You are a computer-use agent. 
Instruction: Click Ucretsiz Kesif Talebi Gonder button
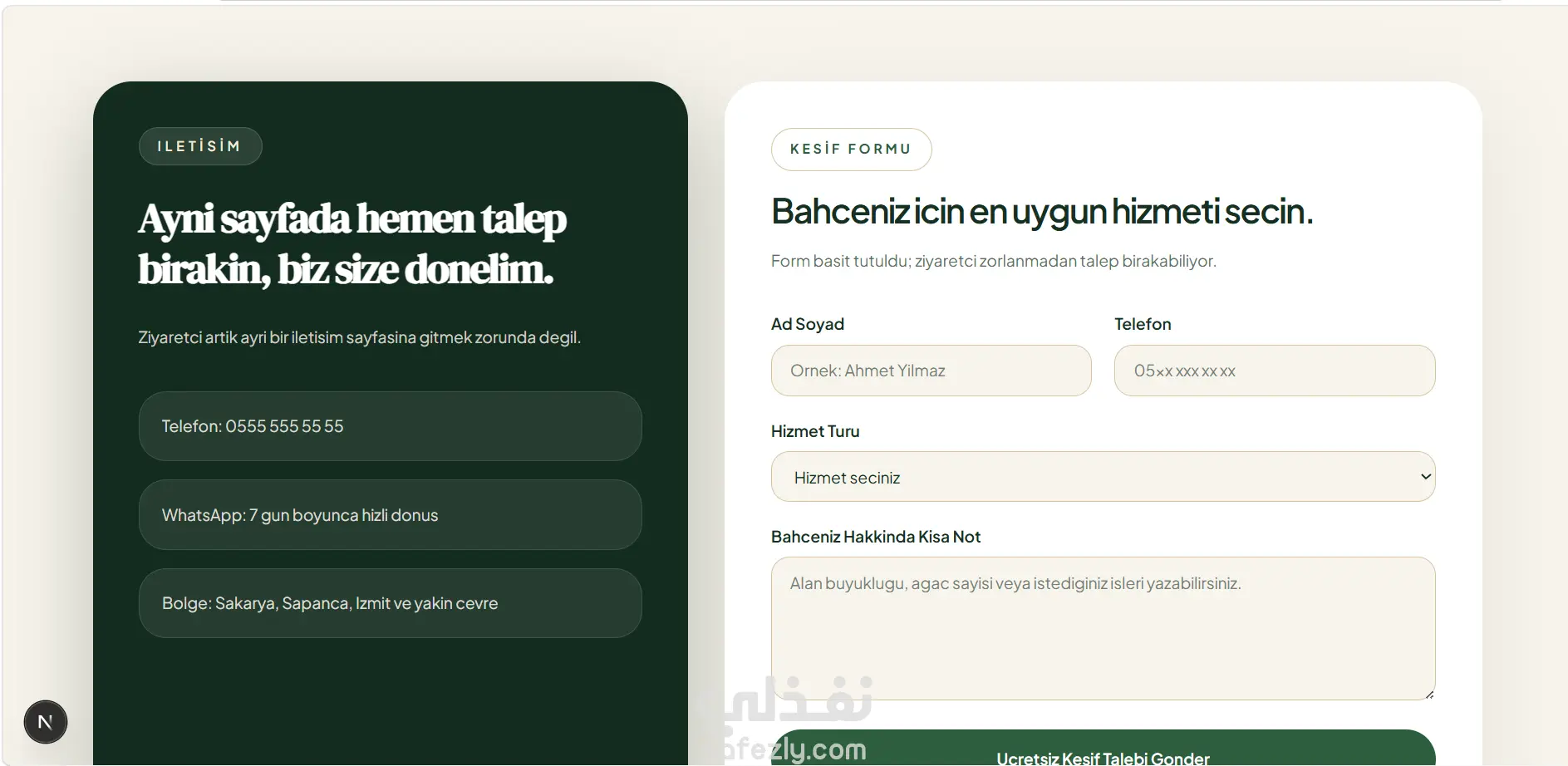(x=1103, y=748)
